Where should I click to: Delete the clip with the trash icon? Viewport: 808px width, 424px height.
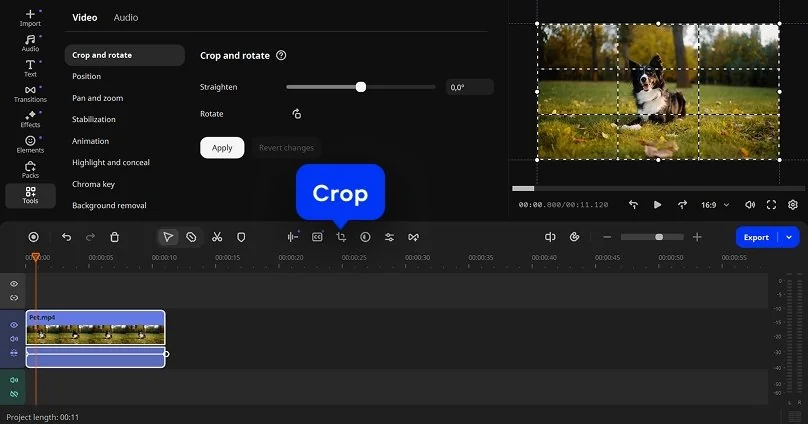click(114, 237)
